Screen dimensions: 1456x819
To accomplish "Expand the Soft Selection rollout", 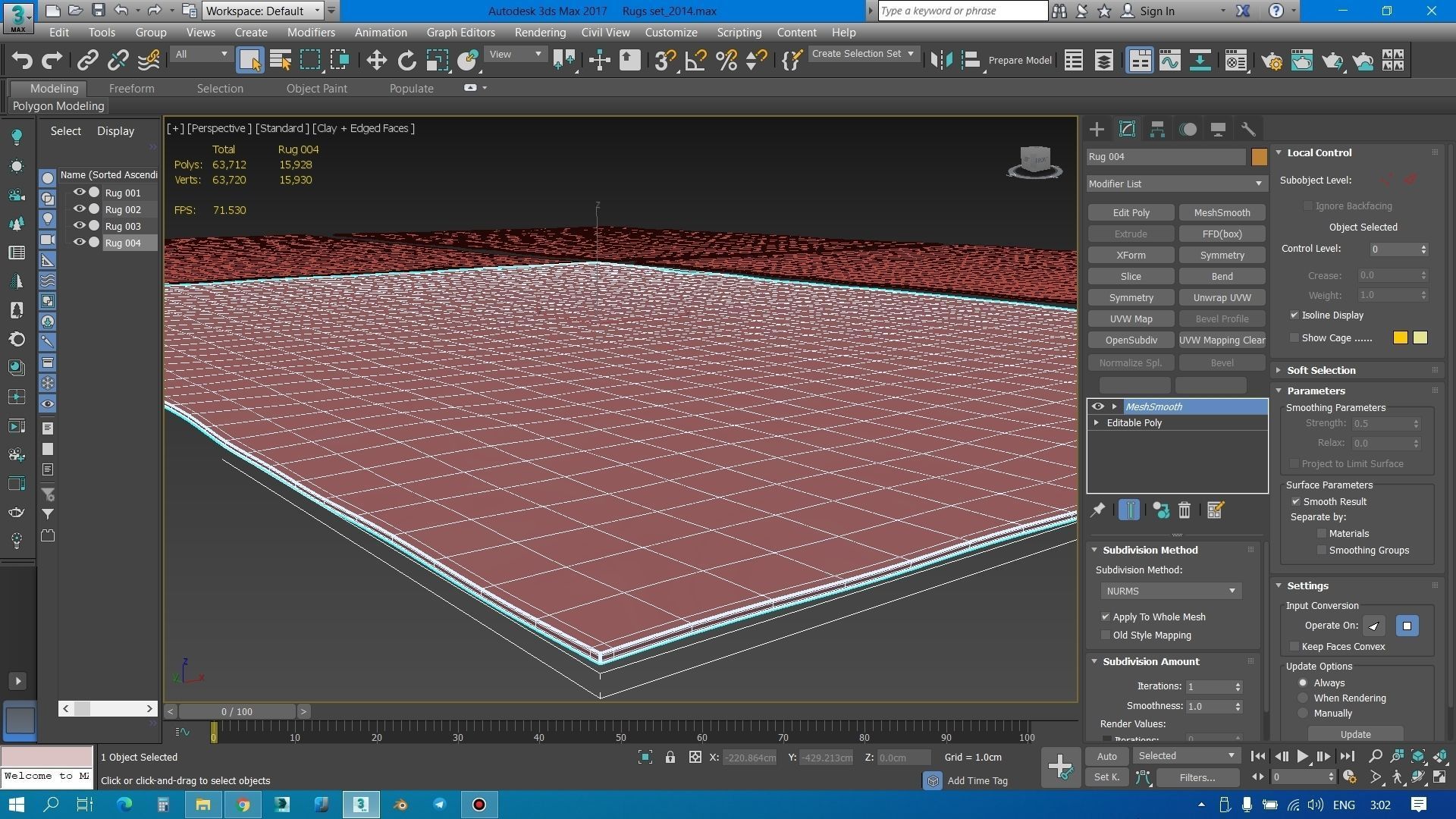I will [x=1321, y=370].
